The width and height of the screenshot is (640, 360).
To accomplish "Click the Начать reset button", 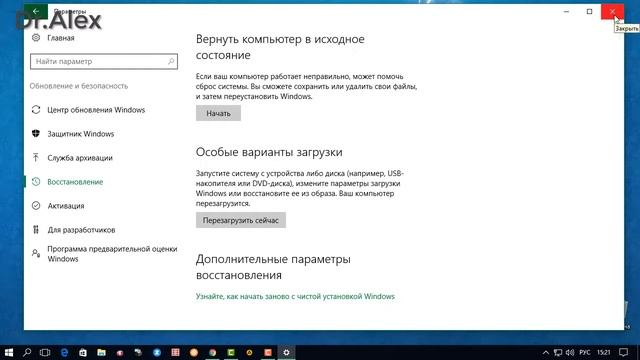I will pos(218,113).
